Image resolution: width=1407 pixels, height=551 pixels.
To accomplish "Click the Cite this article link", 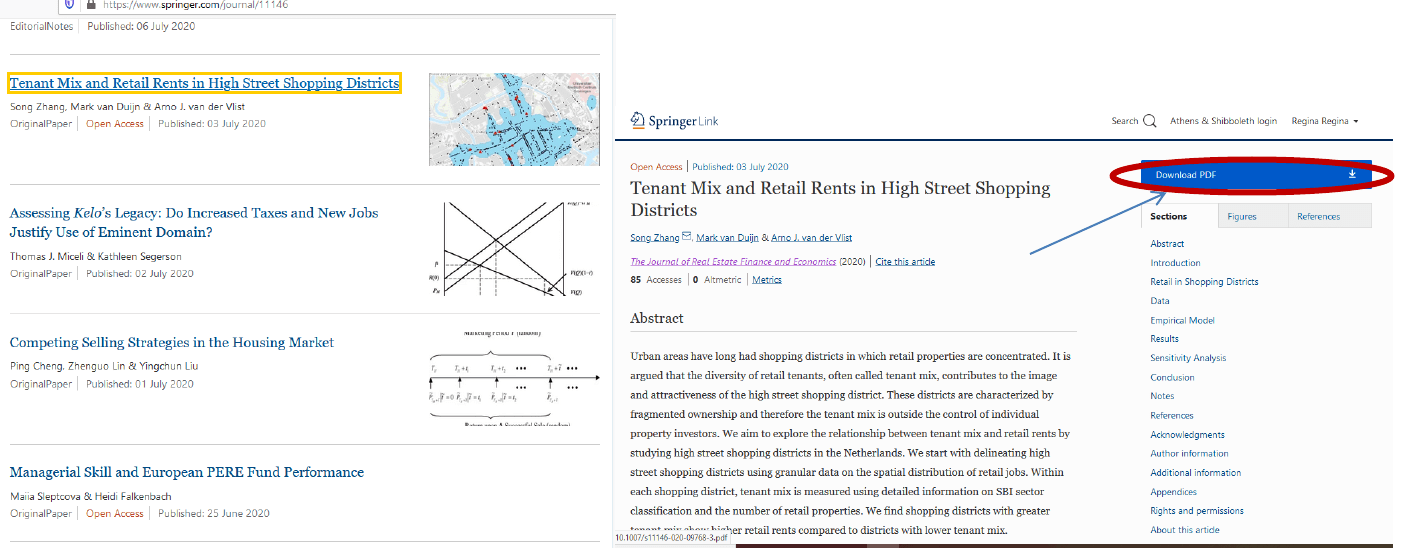I will point(905,262).
